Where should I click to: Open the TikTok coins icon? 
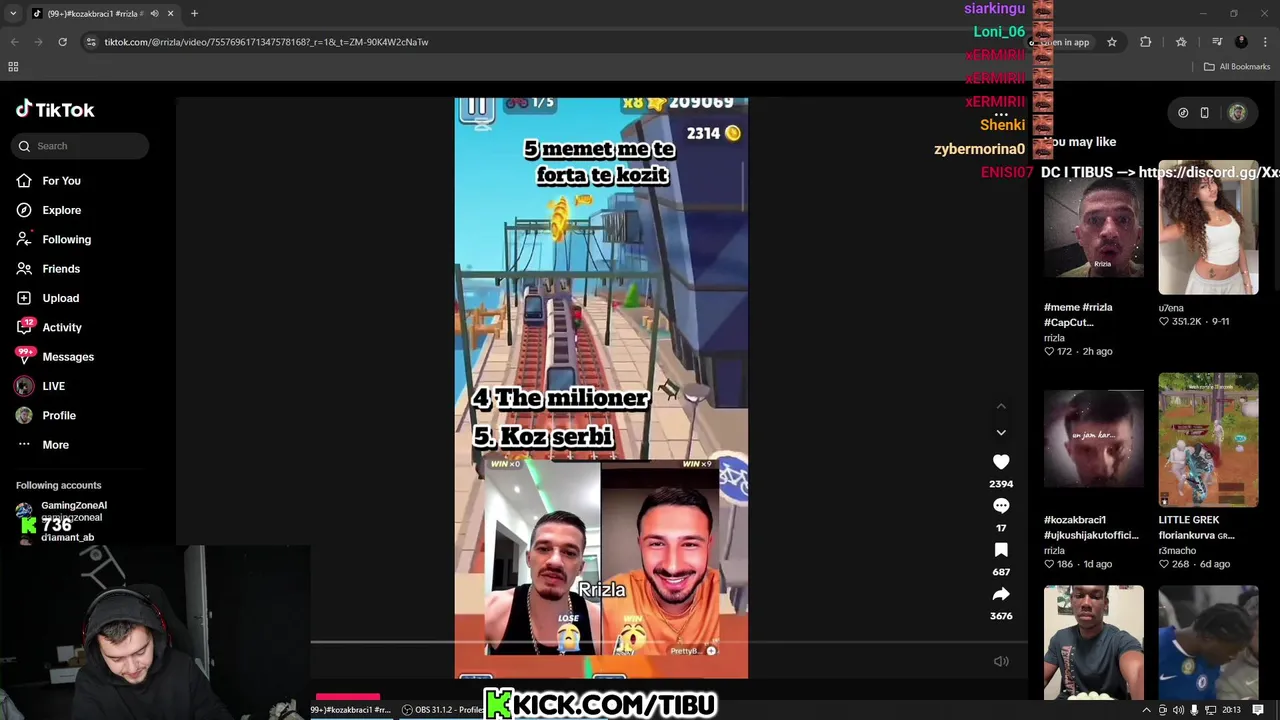[1183, 113]
